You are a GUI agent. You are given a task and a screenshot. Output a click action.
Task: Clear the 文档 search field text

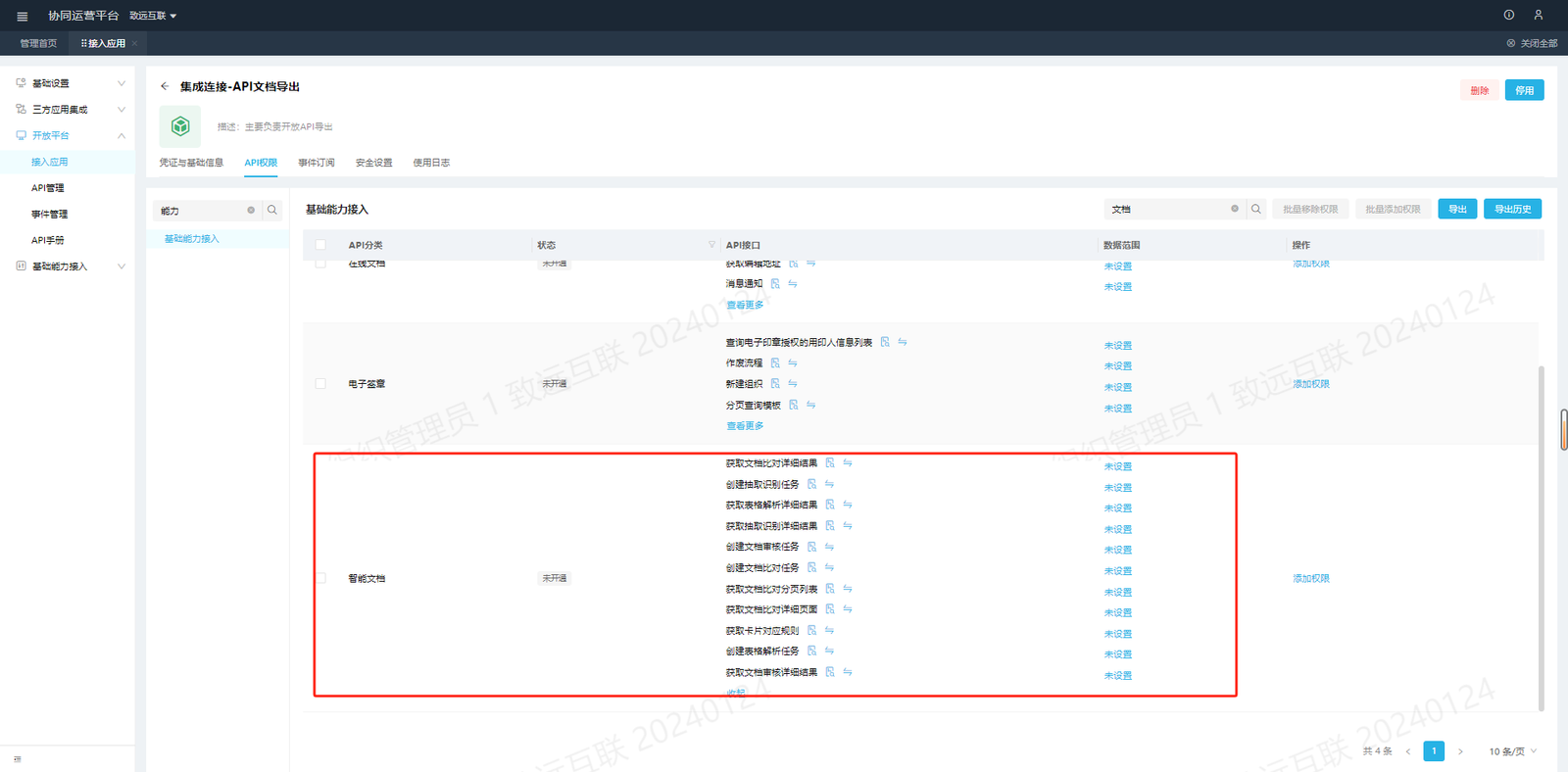click(1235, 209)
